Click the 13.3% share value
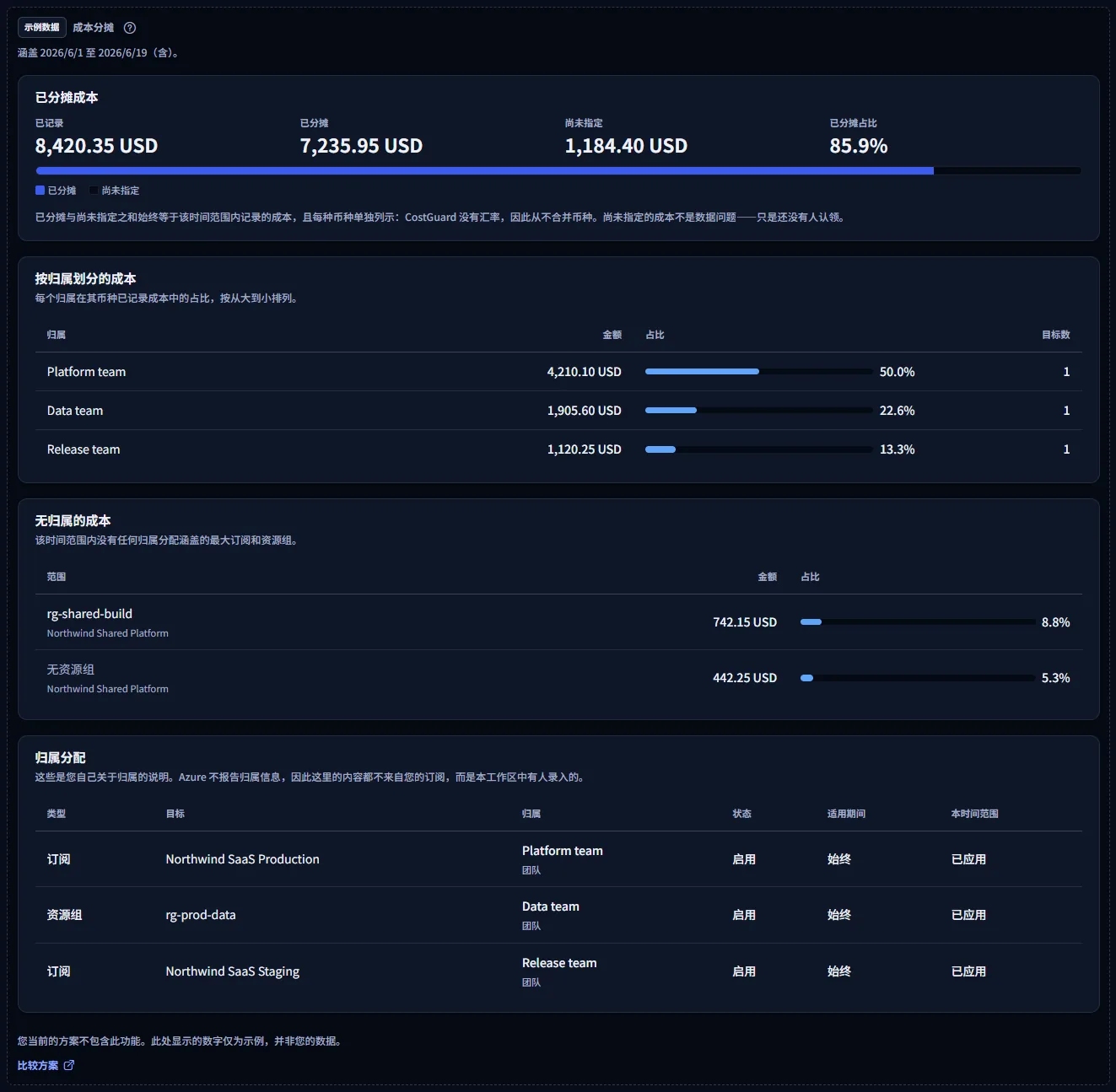 [898, 449]
